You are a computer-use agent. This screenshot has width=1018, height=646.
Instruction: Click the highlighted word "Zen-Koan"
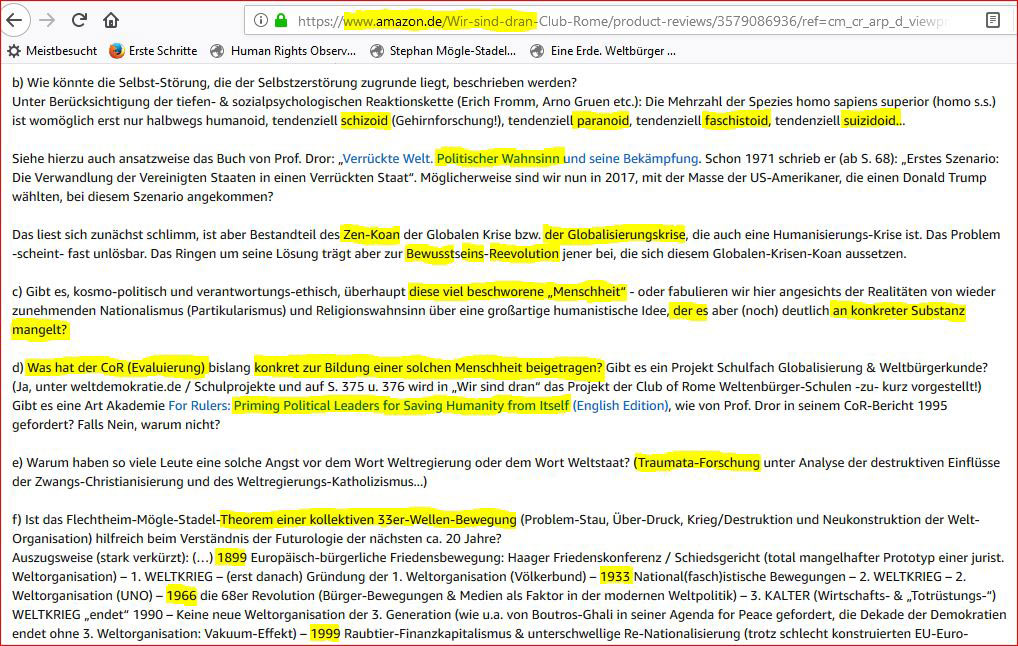pos(370,235)
